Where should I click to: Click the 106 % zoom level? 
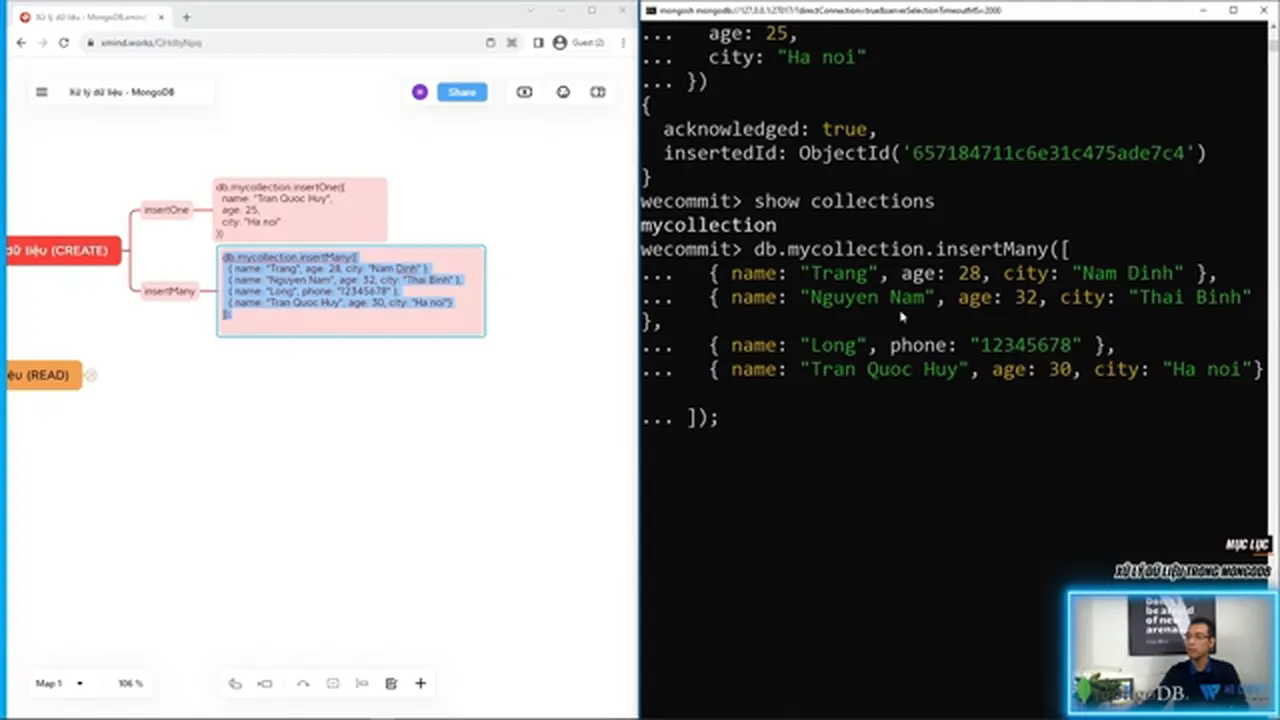[x=130, y=684]
